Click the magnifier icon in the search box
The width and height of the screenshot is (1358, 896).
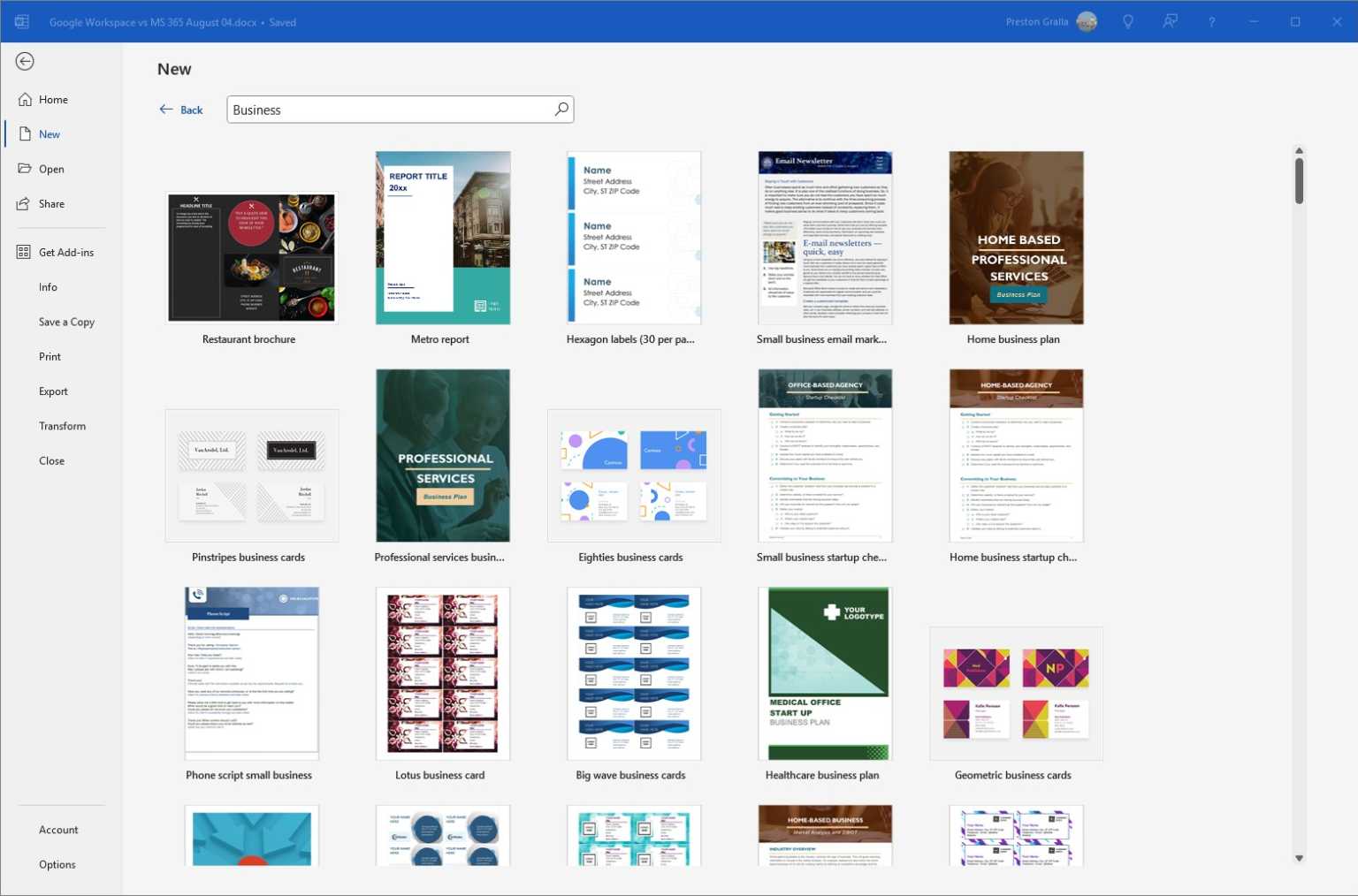[561, 109]
